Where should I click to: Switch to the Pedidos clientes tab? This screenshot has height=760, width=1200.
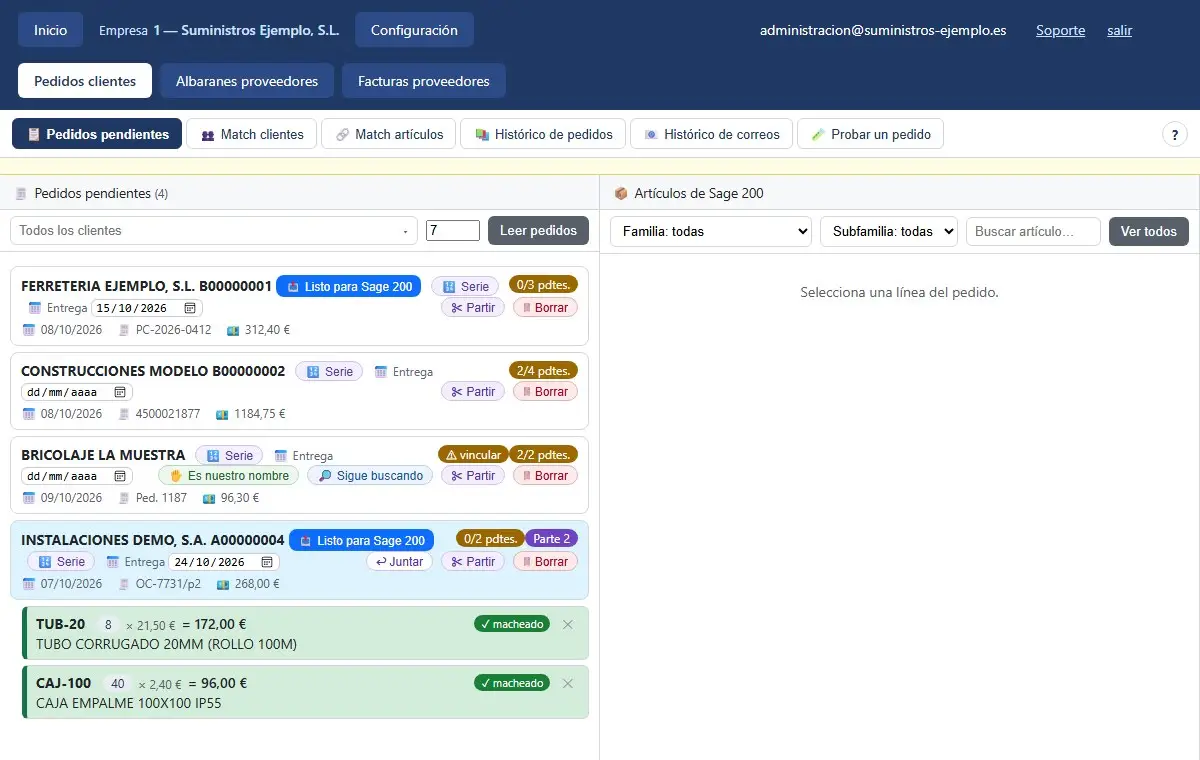(85, 81)
